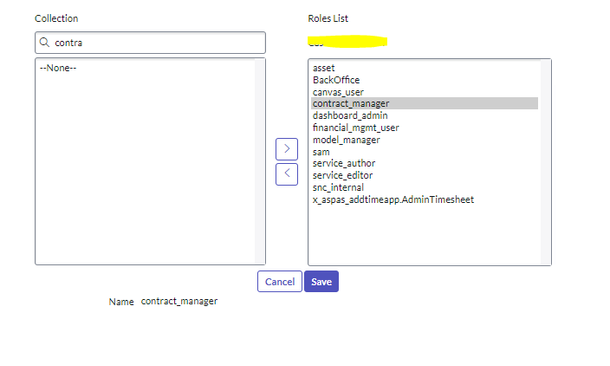Click the right arrow add button
The image size is (610, 366).
[287, 149]
